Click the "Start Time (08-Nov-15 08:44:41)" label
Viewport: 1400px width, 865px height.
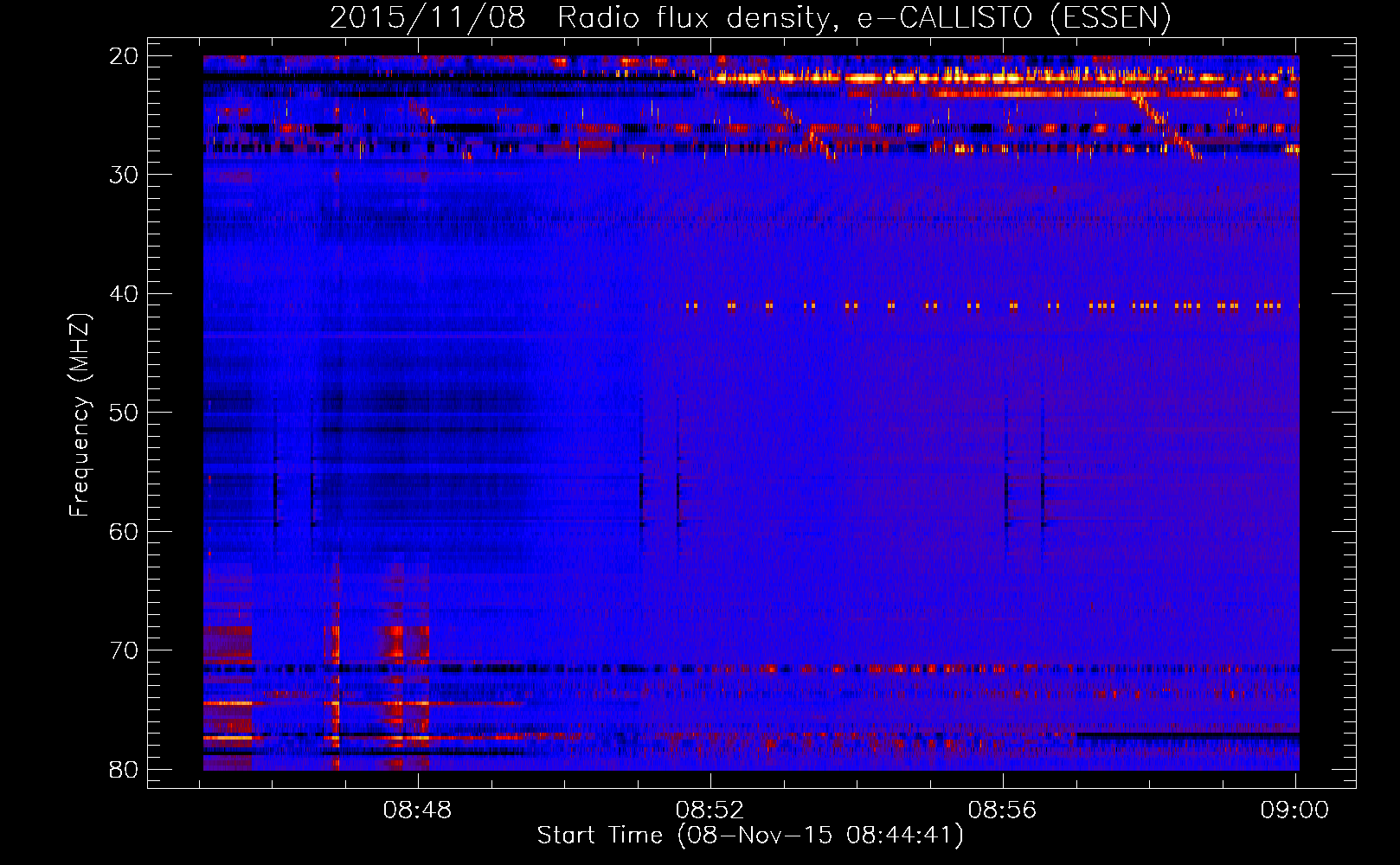point(750,836)
